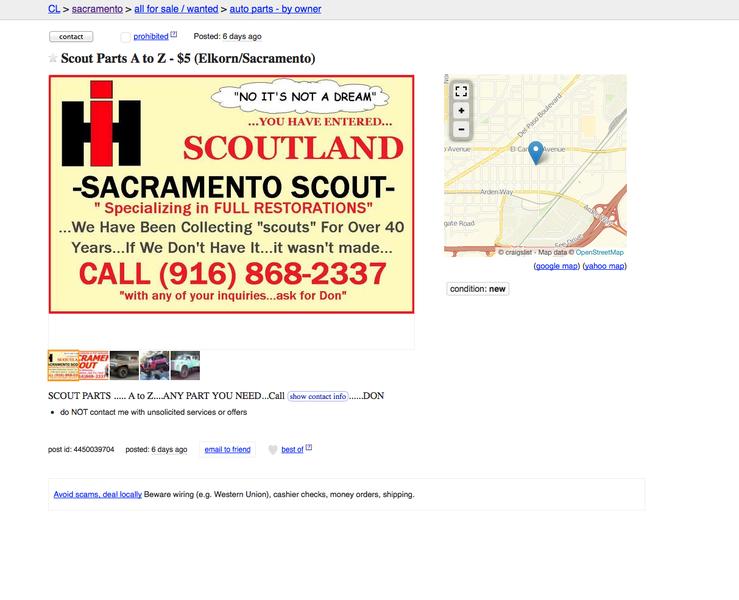
Task: Open the help icon next to best of
Action: (x=309, y=447)
